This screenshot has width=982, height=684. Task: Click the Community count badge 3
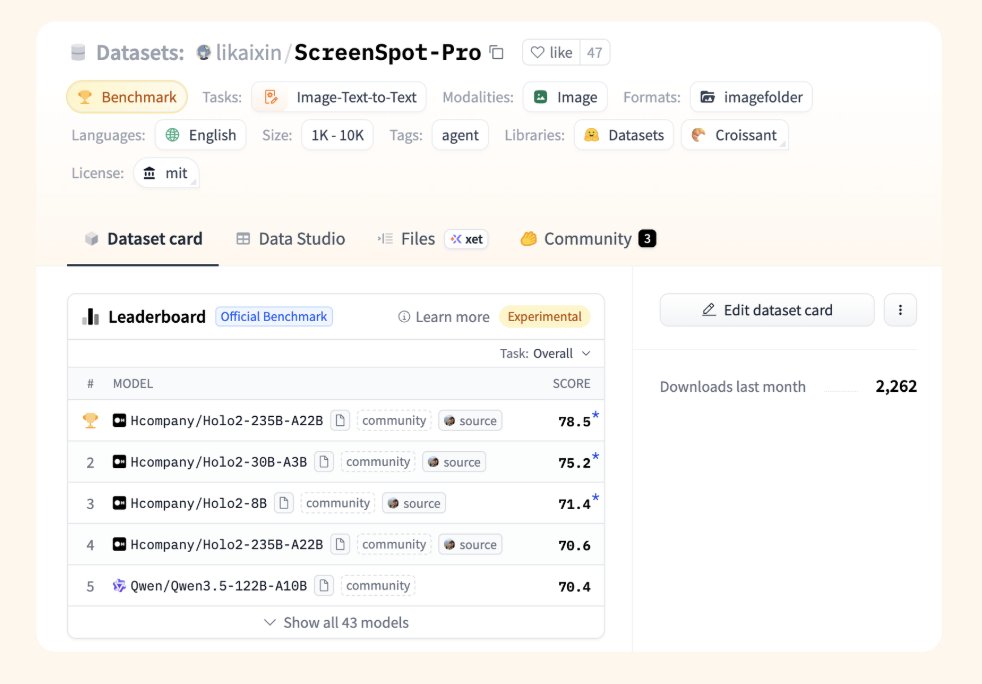[647, 239]
